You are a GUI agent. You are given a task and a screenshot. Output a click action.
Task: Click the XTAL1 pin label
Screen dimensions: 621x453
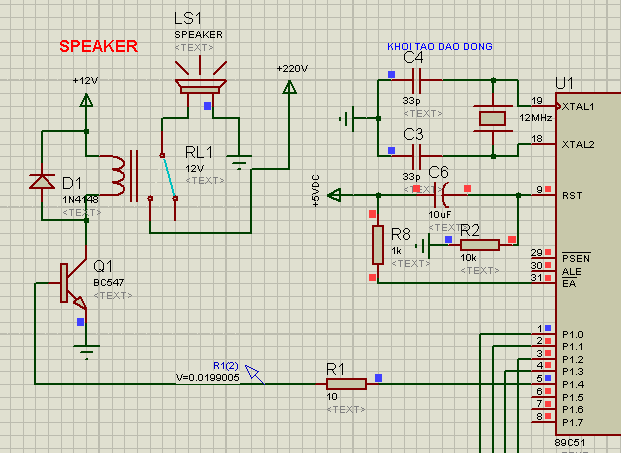[x=578, y=106]
